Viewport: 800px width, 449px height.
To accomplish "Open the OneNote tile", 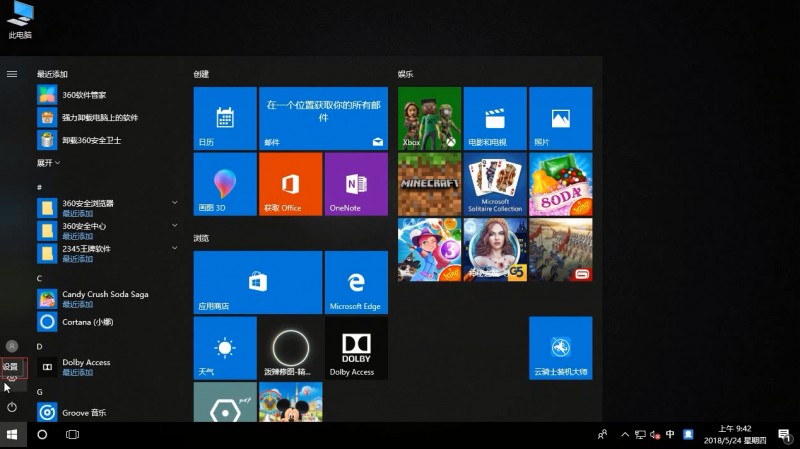I will point(356,184).
